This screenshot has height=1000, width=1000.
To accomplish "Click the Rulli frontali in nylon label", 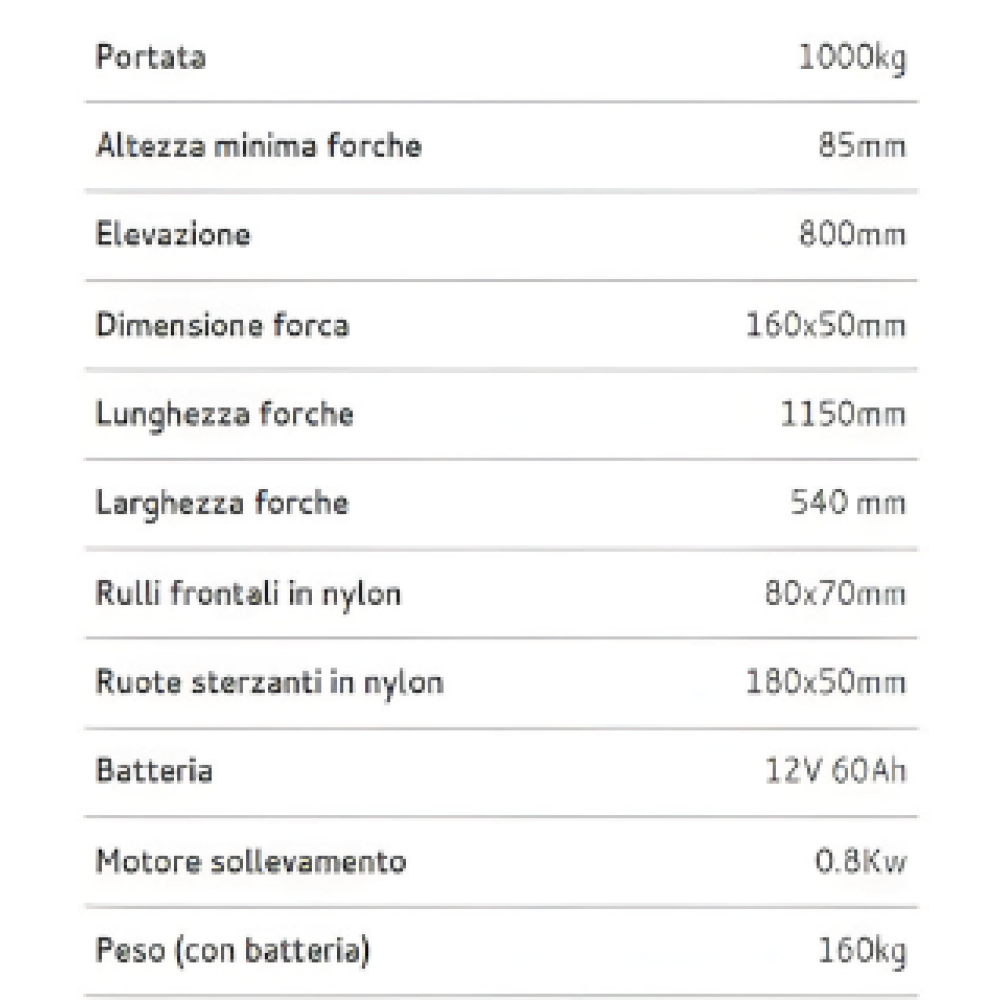I will (x=248, y=595).
